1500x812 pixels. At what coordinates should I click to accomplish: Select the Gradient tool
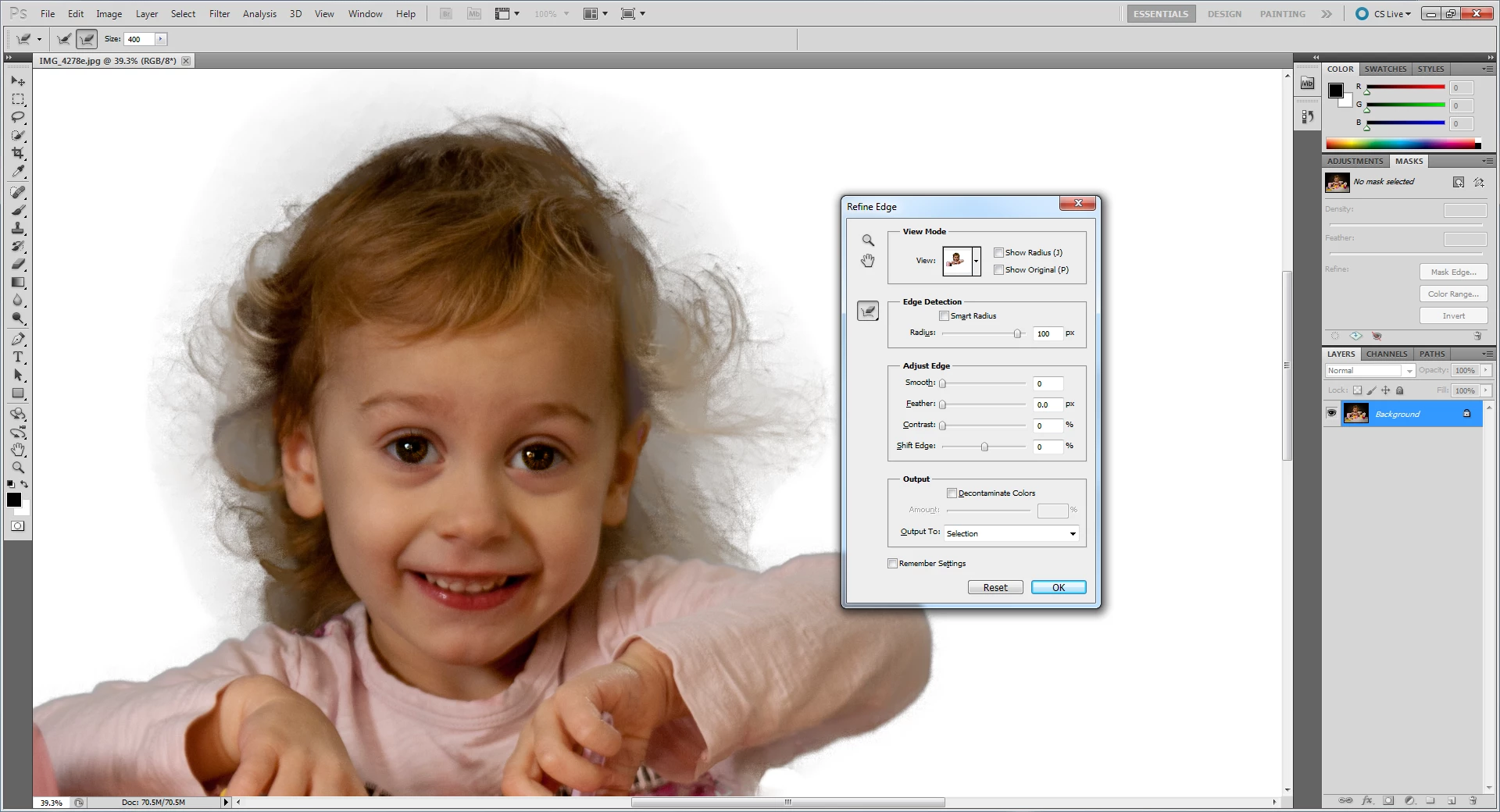point(18,282)
